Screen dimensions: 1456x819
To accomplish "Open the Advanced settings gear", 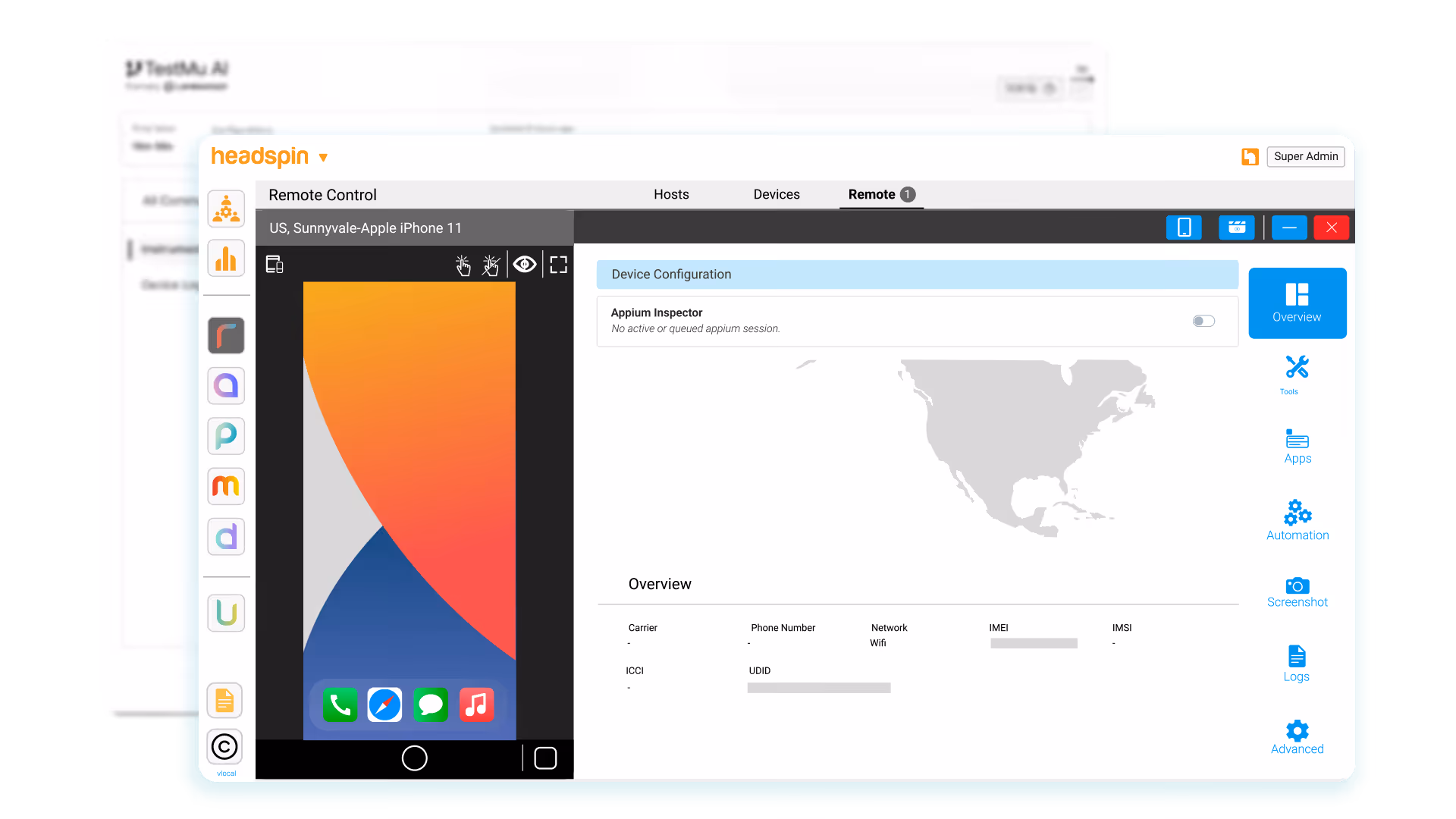I will click(x=1298, y=737).
